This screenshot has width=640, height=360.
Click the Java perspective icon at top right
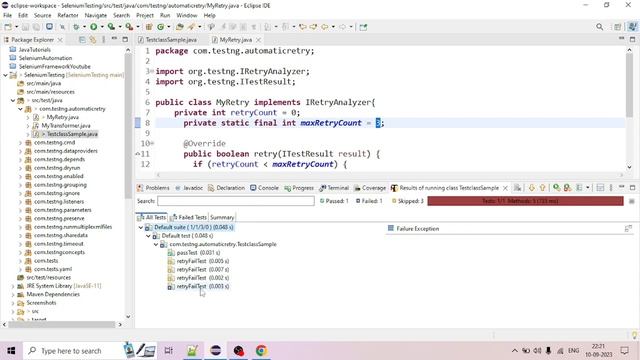click(x=632, y=27)
